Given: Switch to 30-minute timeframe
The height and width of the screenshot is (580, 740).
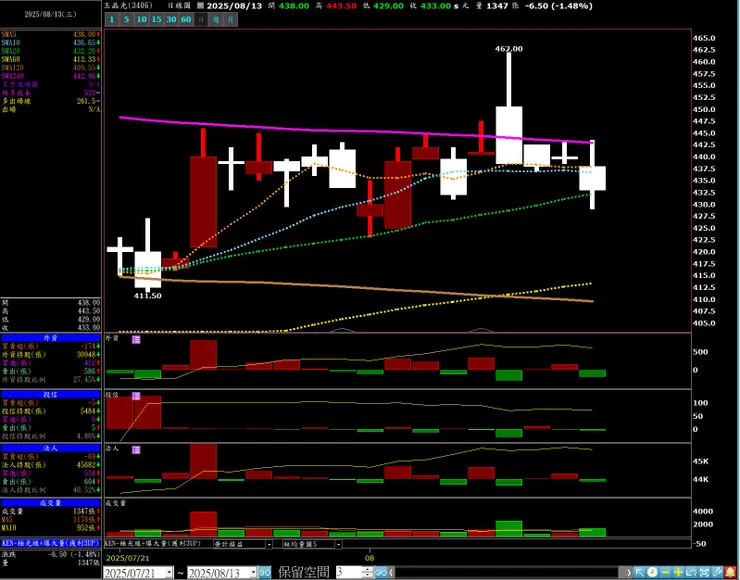Looking at the screenshot, I should click(171, 19).
